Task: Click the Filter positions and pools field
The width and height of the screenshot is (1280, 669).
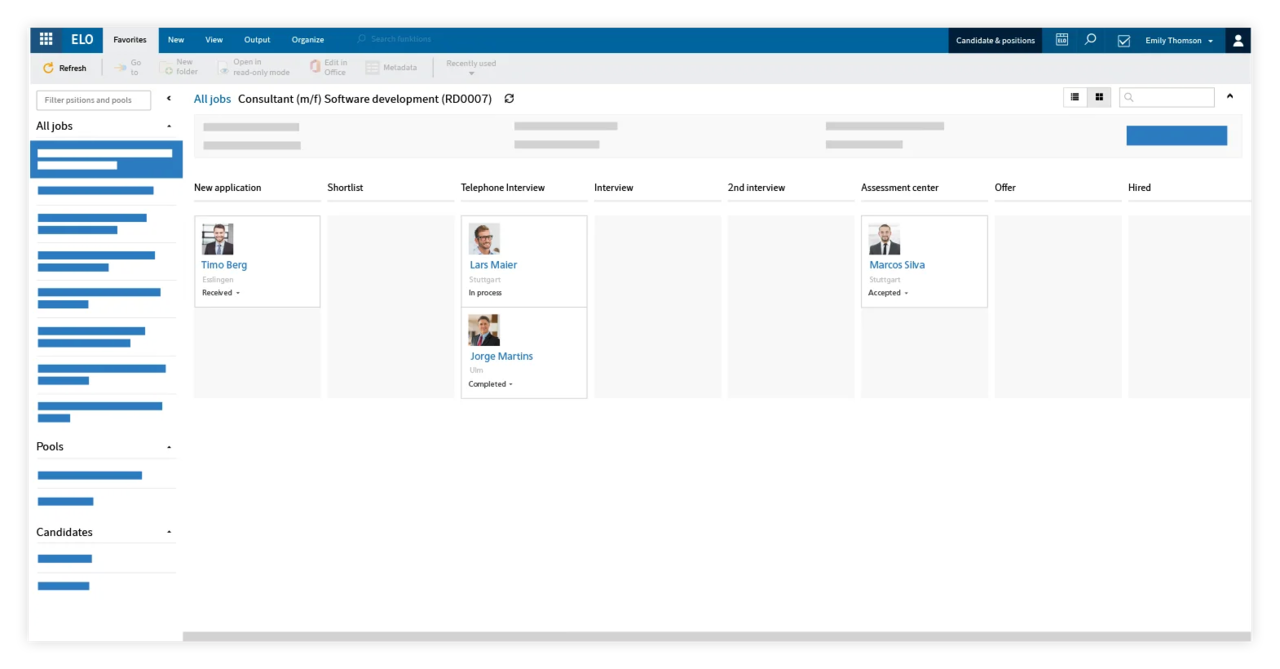Action: 93,99
